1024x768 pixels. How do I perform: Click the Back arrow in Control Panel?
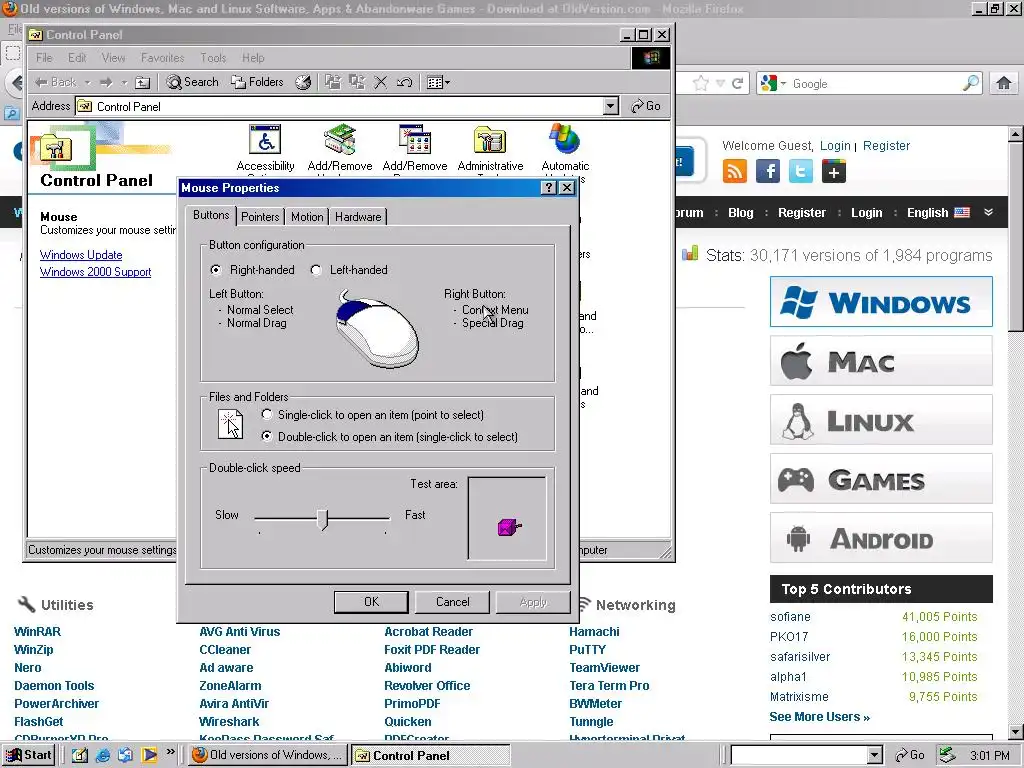tap(56, 82)
